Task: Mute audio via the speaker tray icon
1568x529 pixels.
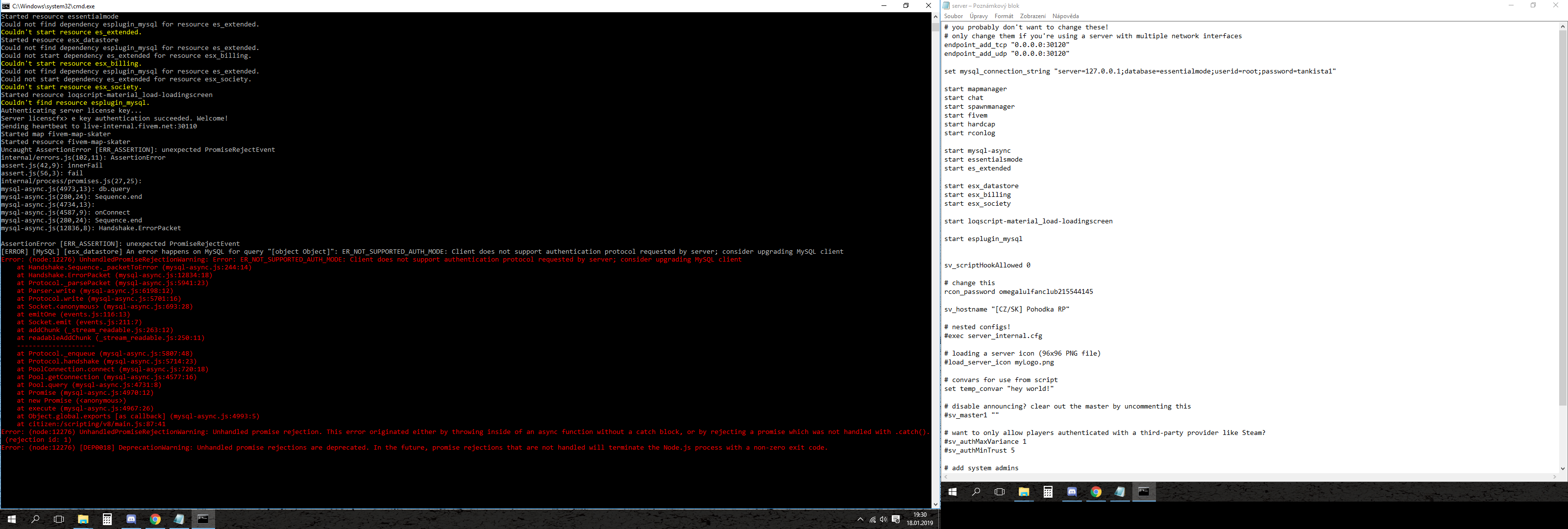Action: [883, 520]
